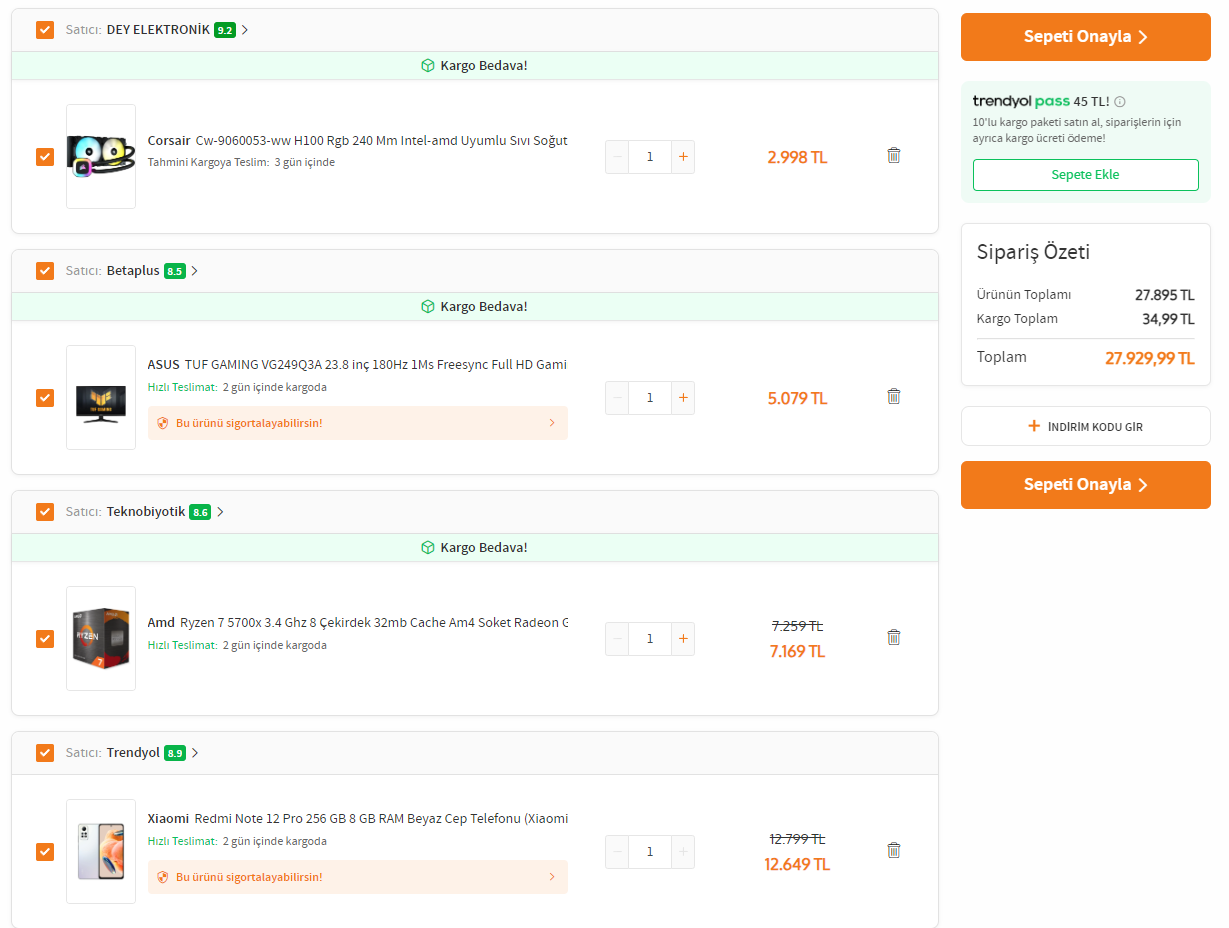Click the top Sepeti Onayla button
This screenshot has height=928, width=1229.
click(x=1085, y=37)
